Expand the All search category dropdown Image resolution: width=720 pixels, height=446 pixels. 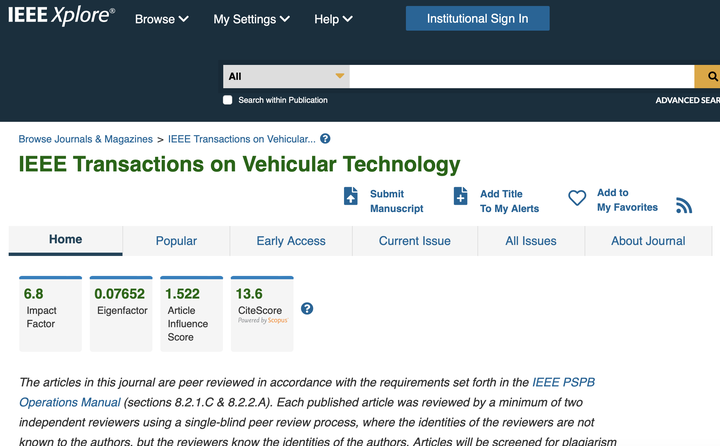click(286, 76)
